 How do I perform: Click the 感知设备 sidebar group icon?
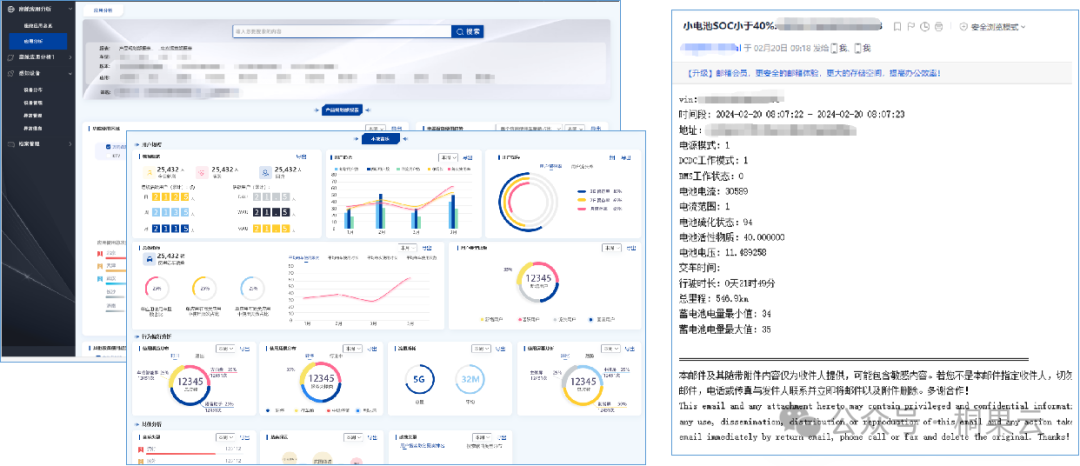(11, 72)
